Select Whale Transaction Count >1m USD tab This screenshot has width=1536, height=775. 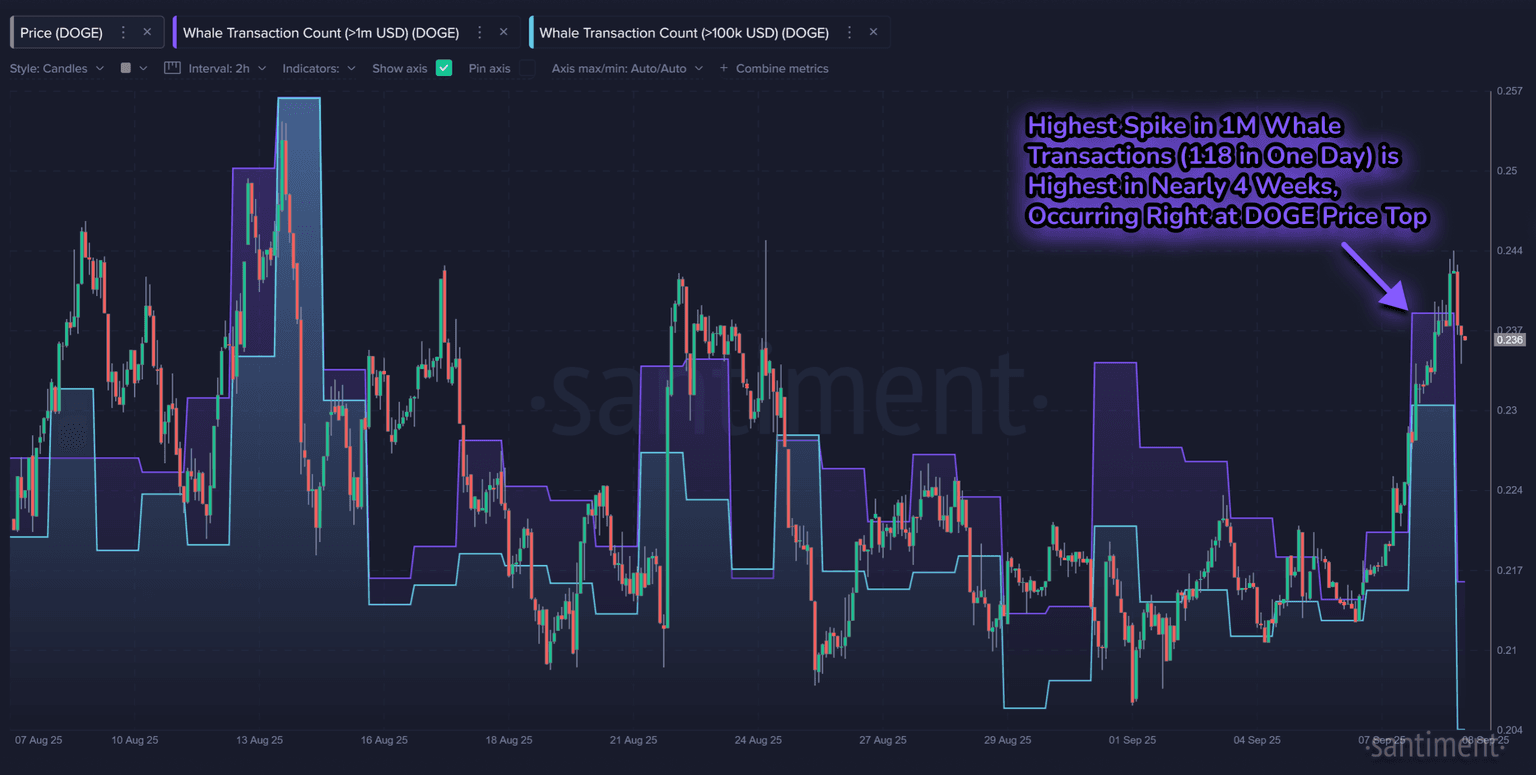coord(320,33)
